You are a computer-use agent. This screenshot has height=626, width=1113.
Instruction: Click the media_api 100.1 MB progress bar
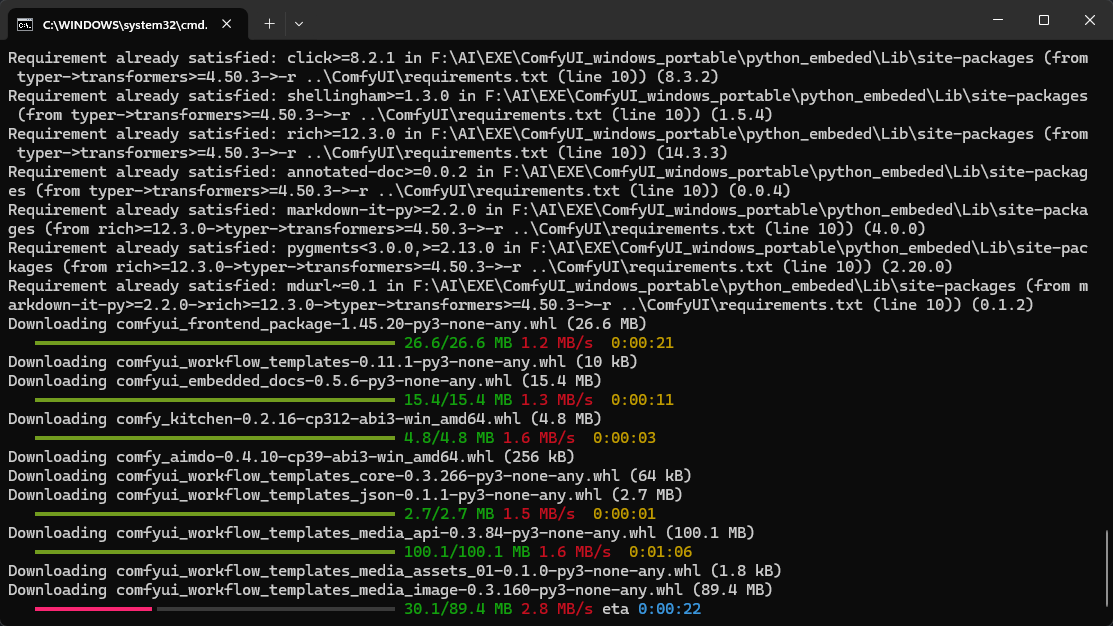point(215,551)
